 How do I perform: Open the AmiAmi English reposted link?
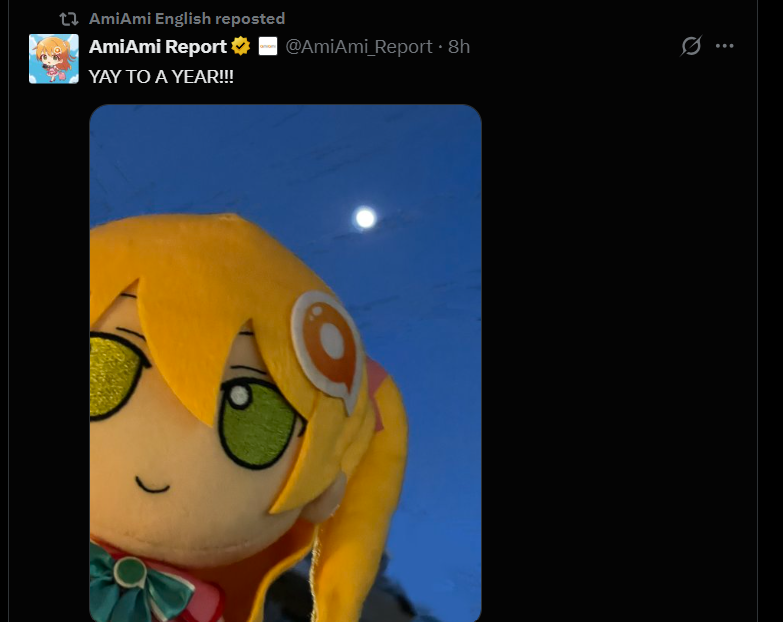[187, 19]
